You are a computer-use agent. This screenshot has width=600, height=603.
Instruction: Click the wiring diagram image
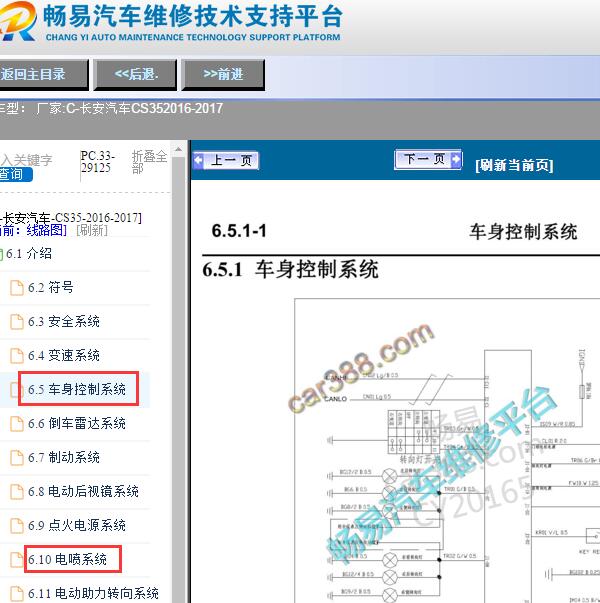pos(447,450)
